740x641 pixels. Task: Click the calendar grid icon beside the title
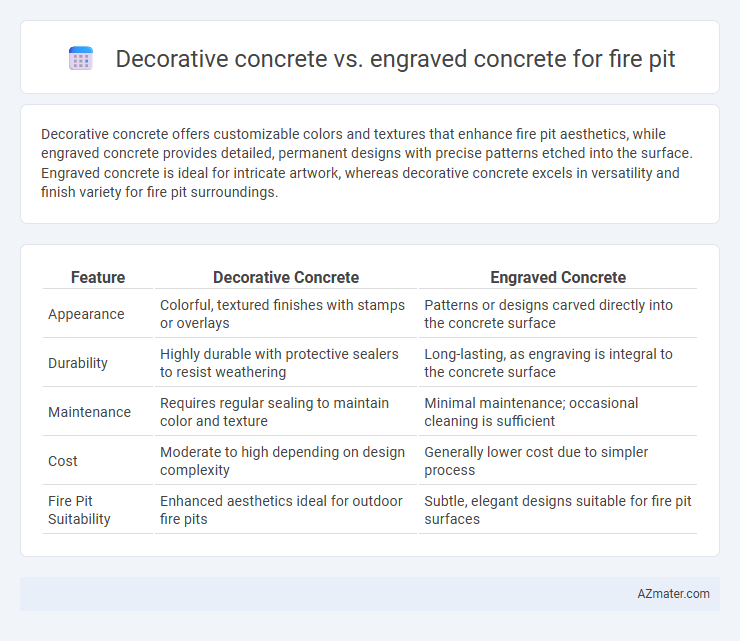(x=81, y=59)
